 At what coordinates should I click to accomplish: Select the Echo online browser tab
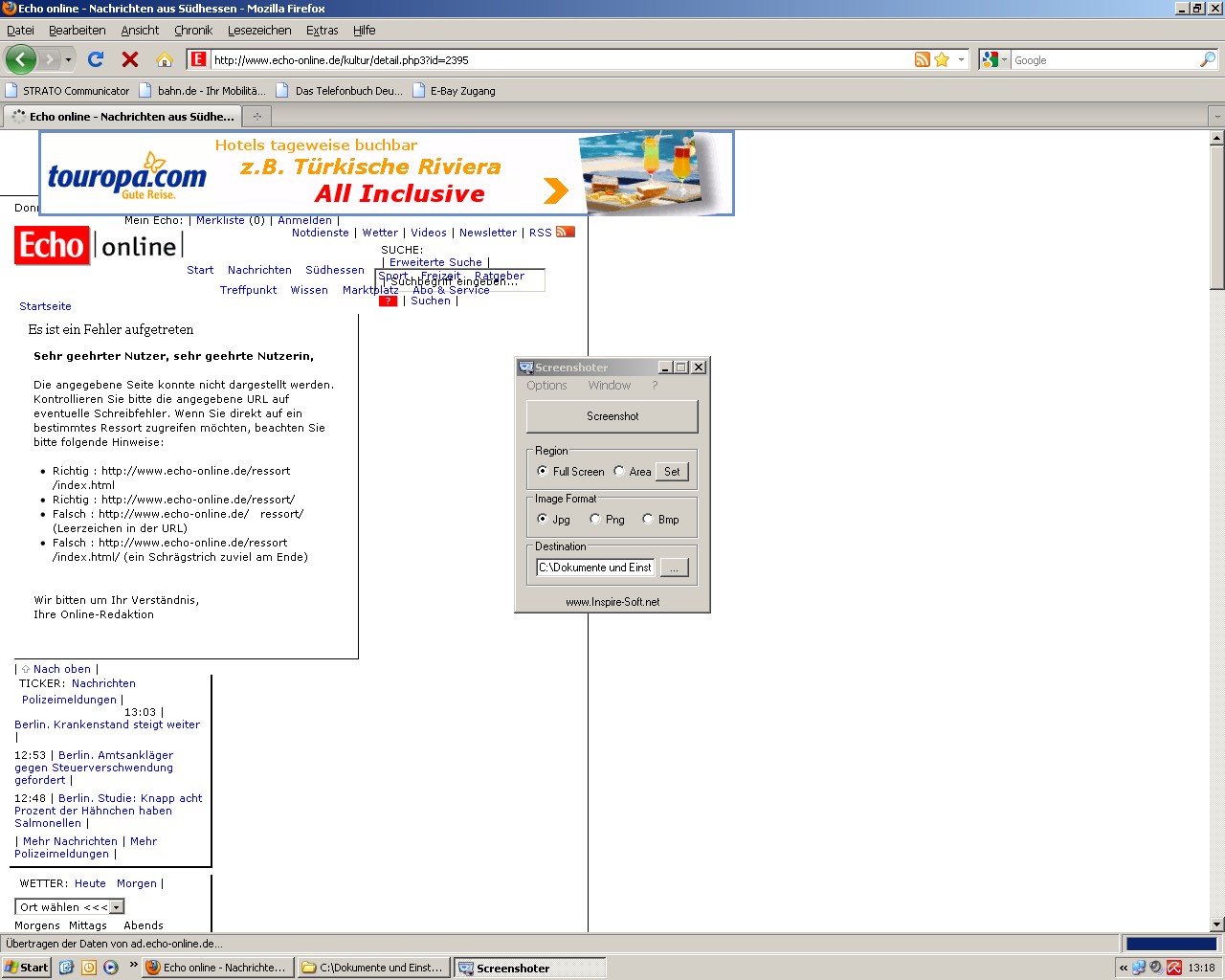[x=122, y=116]
